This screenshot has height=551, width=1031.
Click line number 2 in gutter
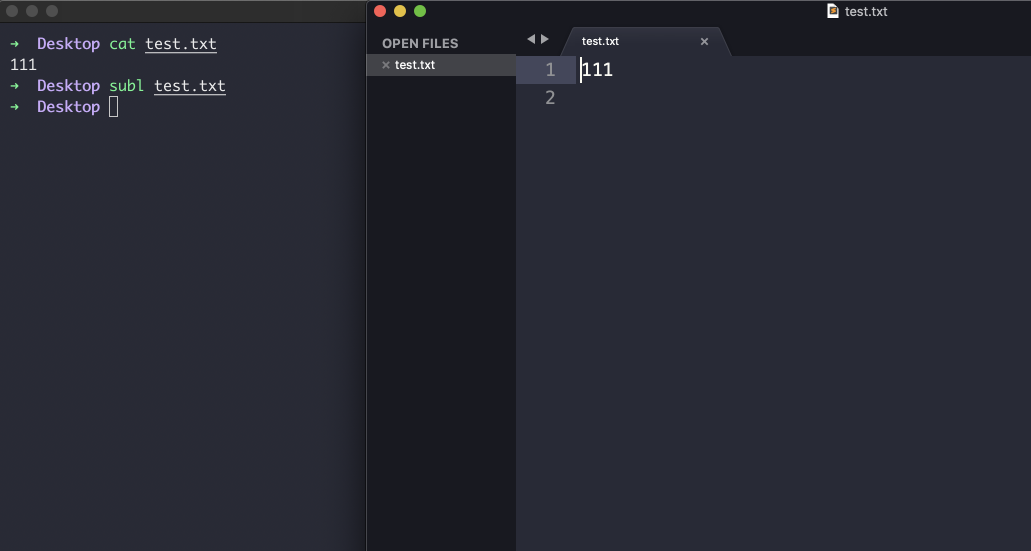coord(550,98)
